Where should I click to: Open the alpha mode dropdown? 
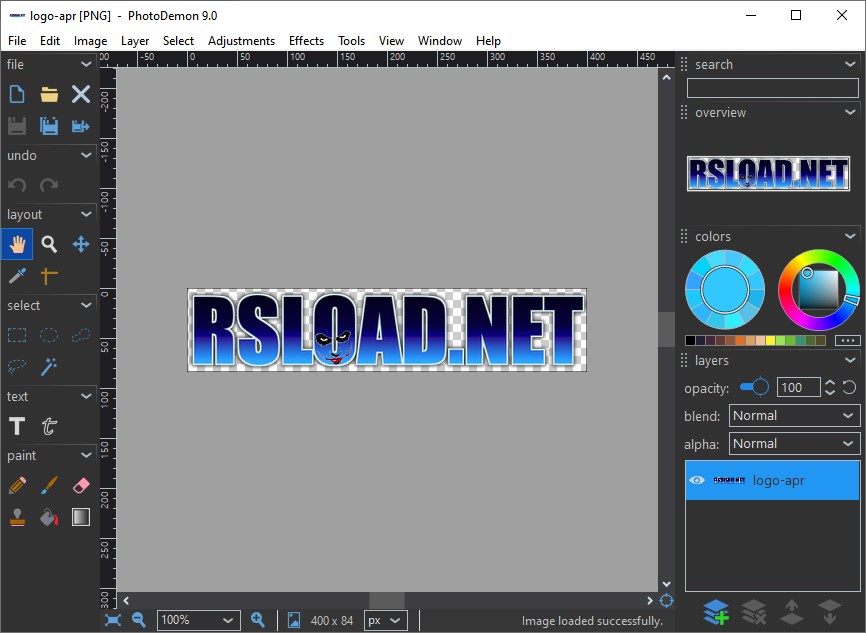(x=794, y=444)
